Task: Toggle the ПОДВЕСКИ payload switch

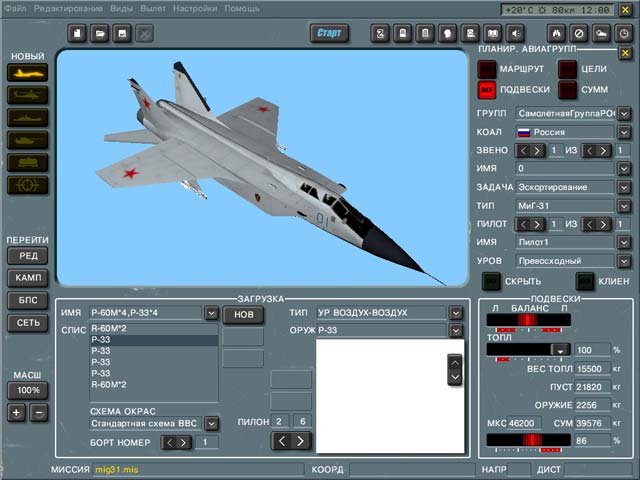Action: 487,90
